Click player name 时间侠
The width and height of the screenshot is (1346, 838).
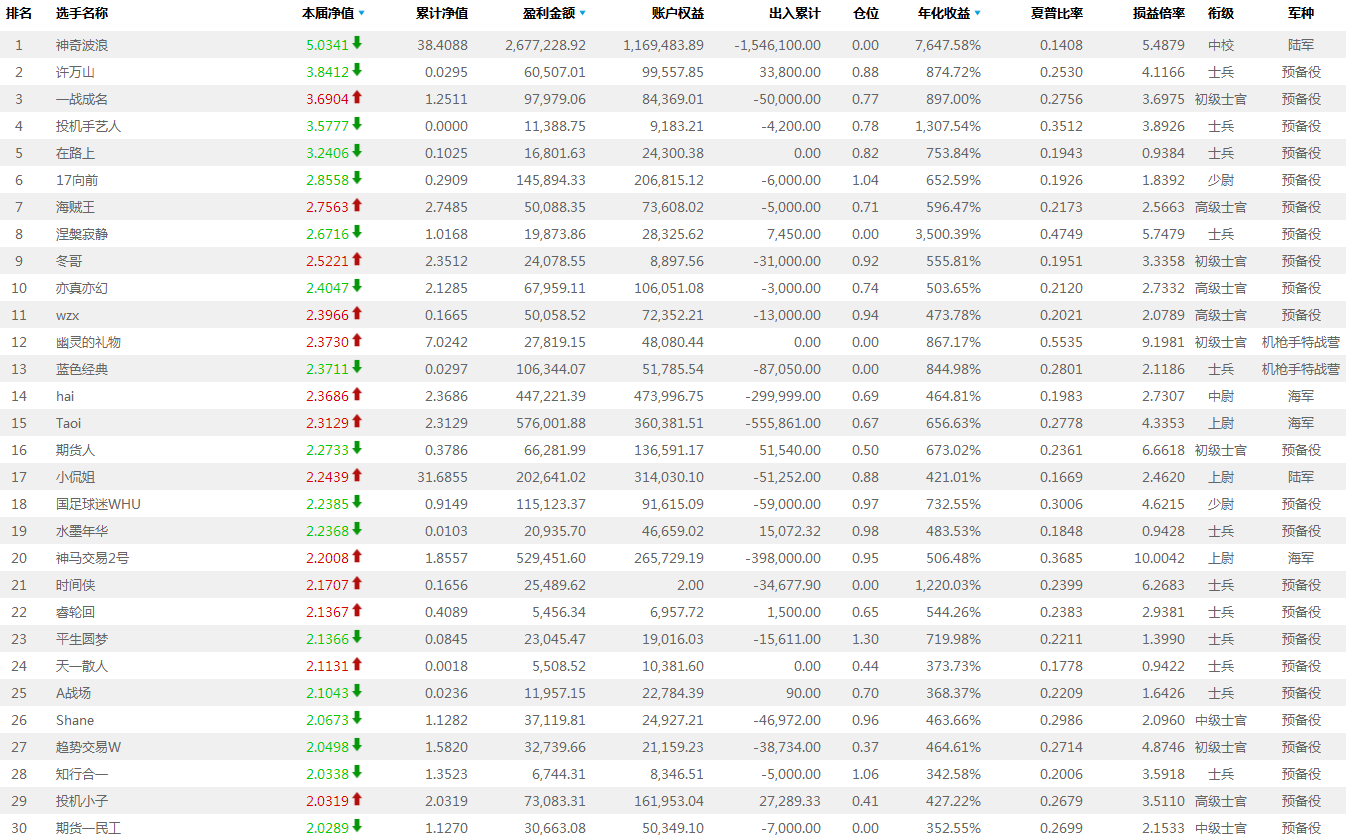(75, 585)
